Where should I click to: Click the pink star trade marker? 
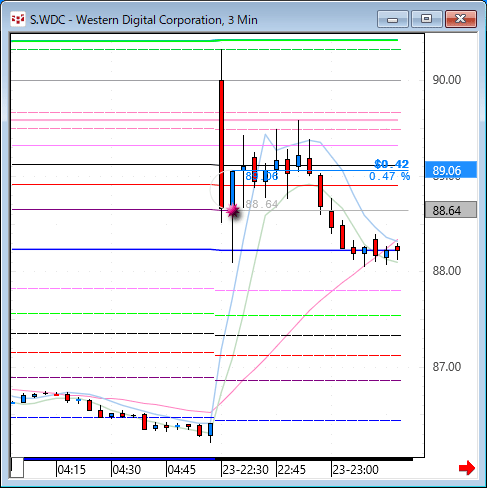pyautogui.click(x=233, y=211)
